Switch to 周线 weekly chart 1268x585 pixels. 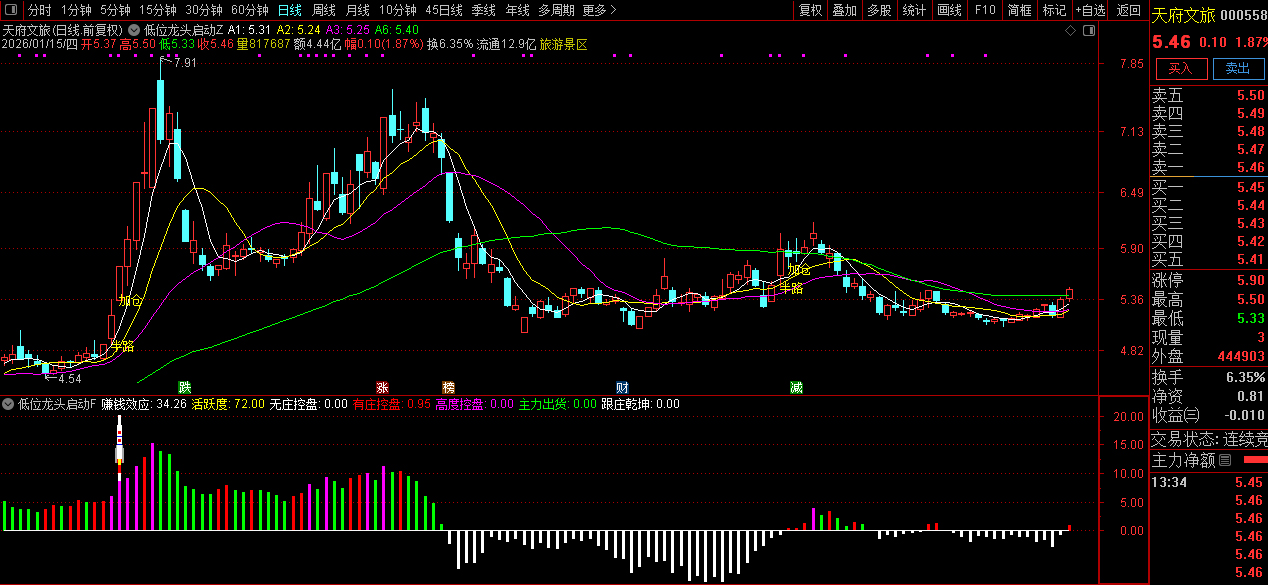click(x=324, y=10)
